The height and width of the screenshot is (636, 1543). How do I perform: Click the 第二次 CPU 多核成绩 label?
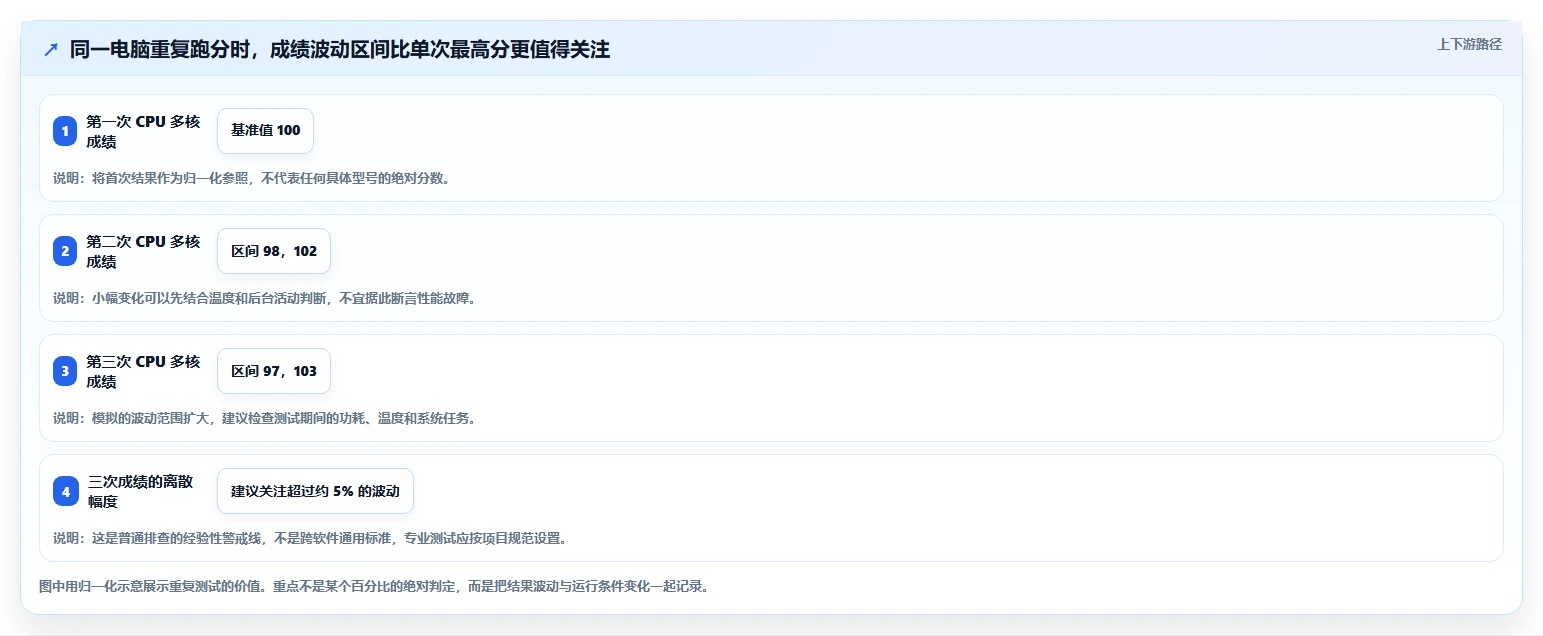tap(143, 251)
